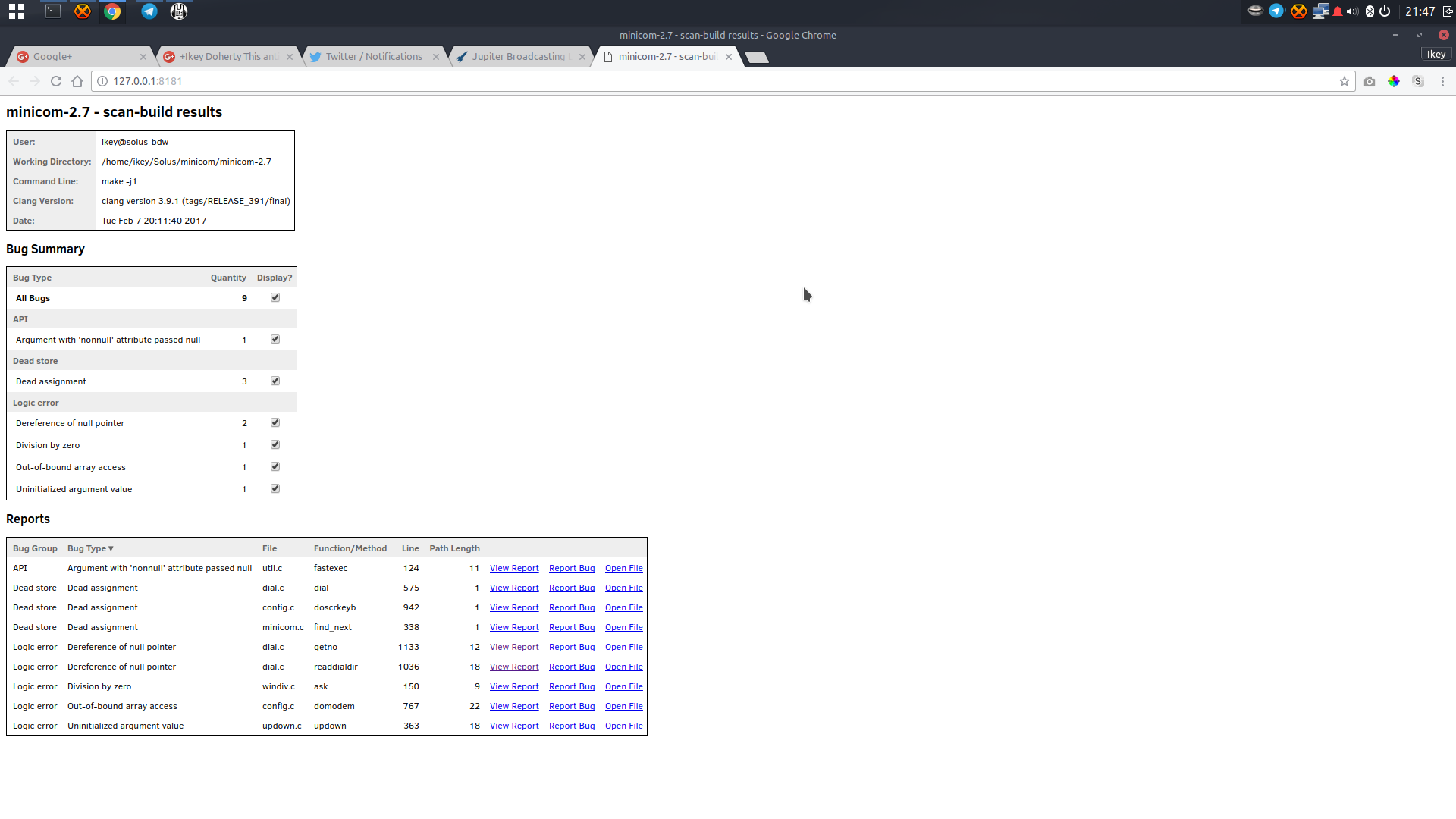Open the round white-logo app in the panel
Image resolution: width=1456 pixels, height=819 pixels.
(179, 11)
